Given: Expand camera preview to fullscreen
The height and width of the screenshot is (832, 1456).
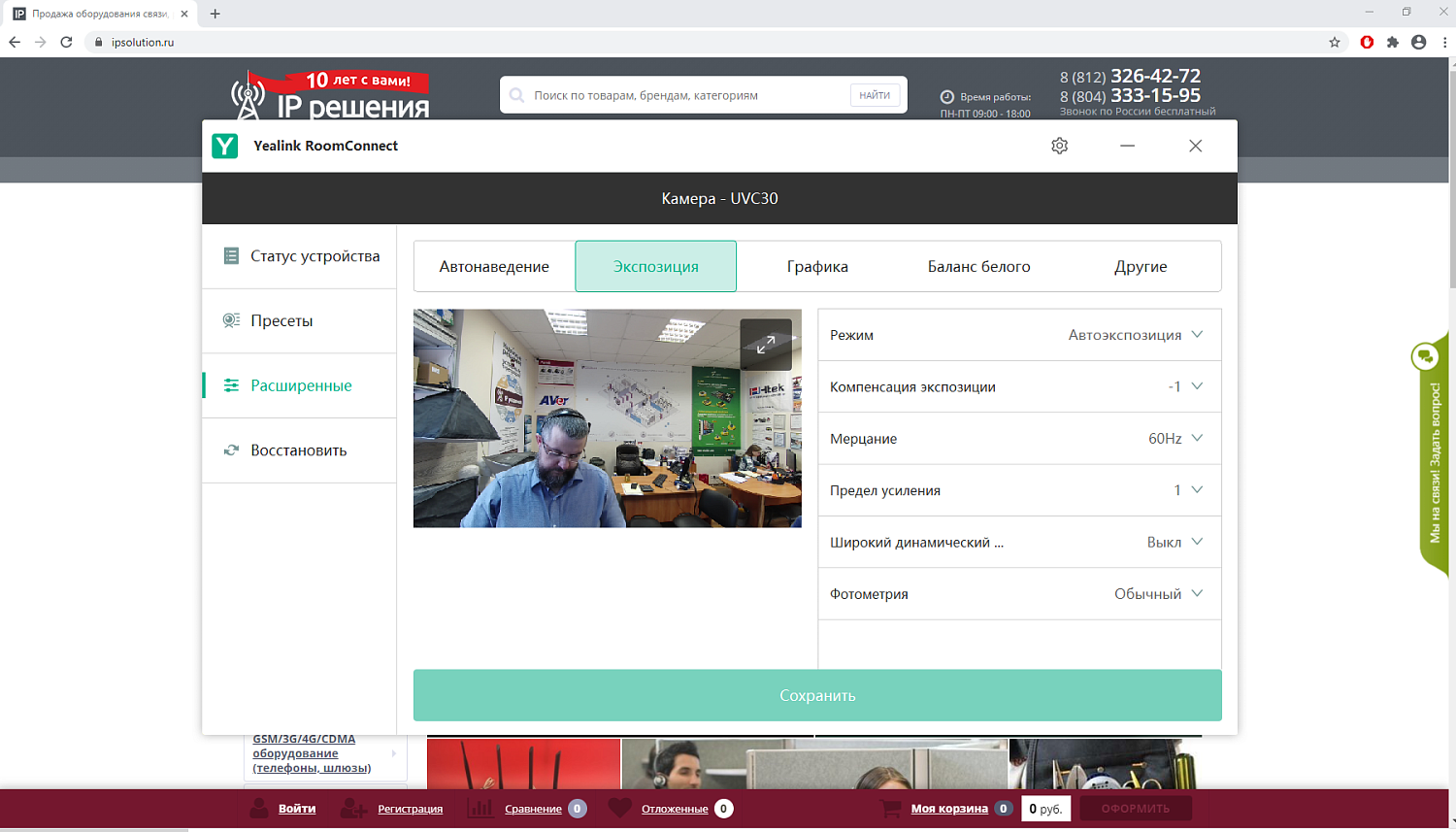Looking at the screenshot, I should (766, 345).
